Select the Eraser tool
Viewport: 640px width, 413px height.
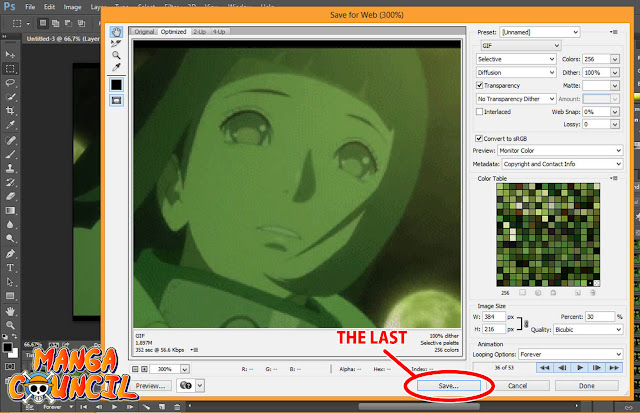(x=10, y=196)
